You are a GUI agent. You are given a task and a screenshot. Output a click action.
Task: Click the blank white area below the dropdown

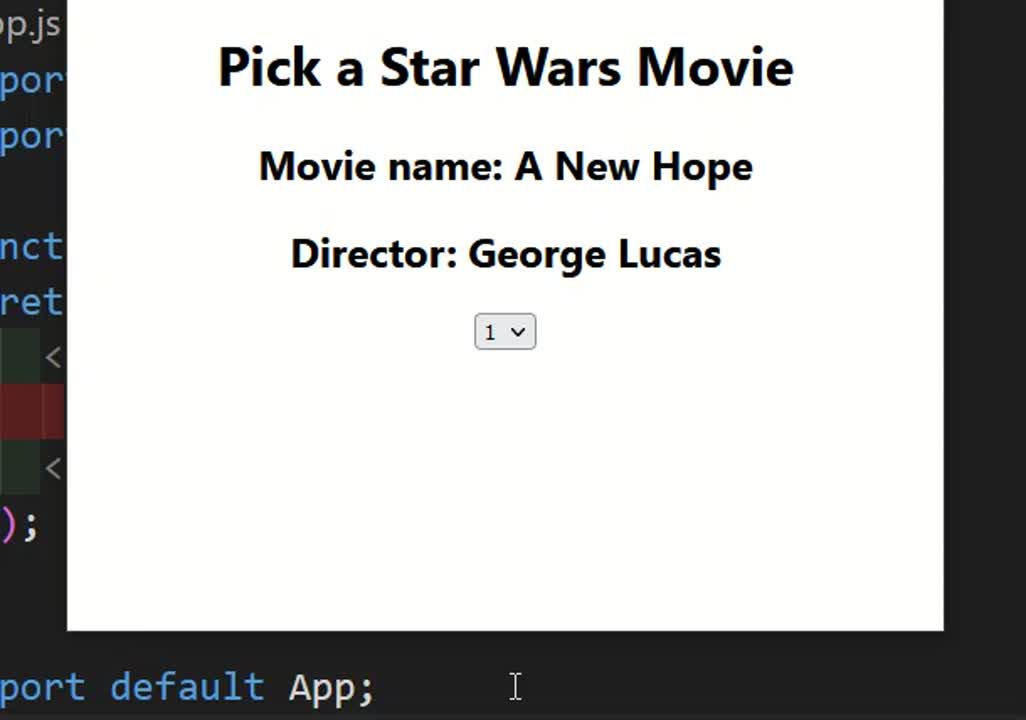point(505,491)
